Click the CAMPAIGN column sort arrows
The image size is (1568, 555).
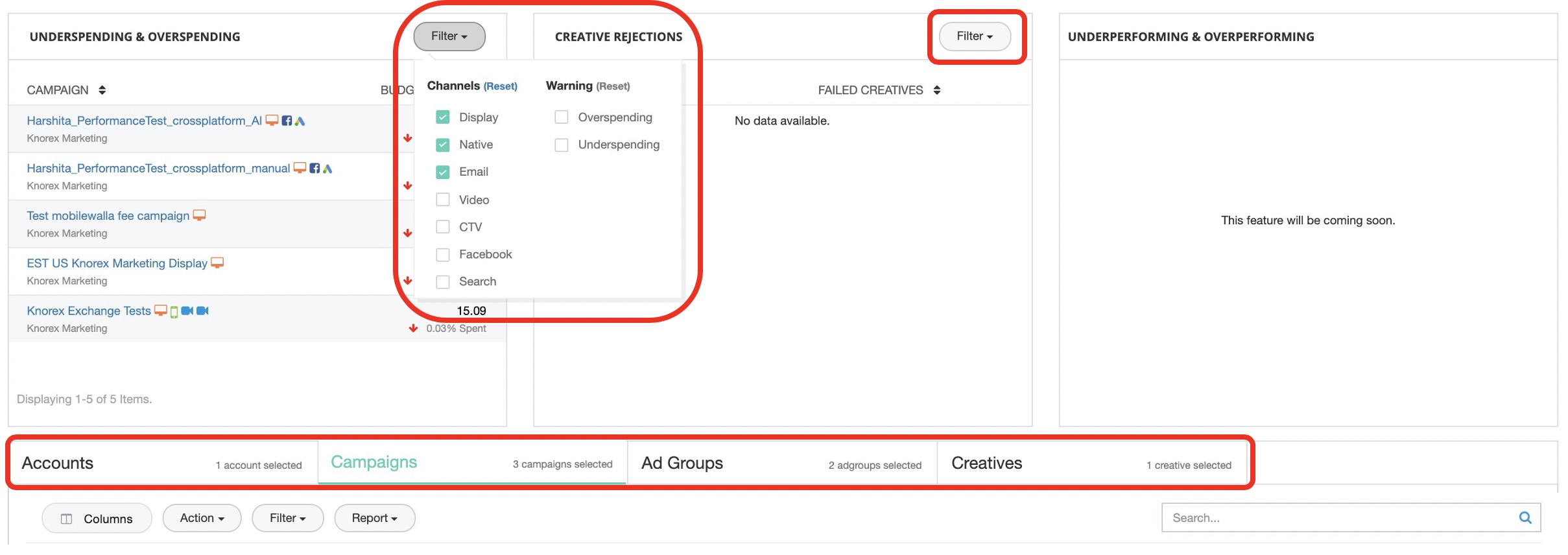(102, 90)
